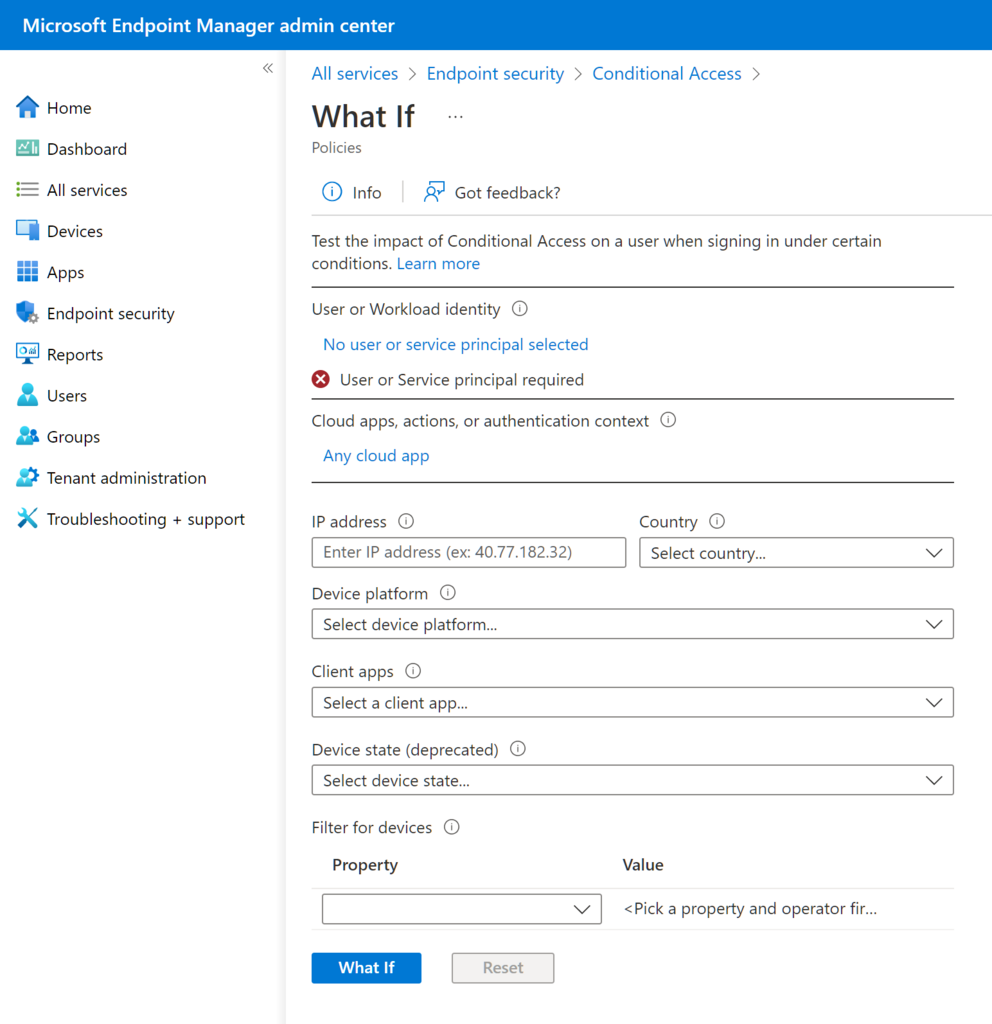Click the Any cloud app link
The height and width of the screenshot is (1024, 992).
(x=376, y=456)
